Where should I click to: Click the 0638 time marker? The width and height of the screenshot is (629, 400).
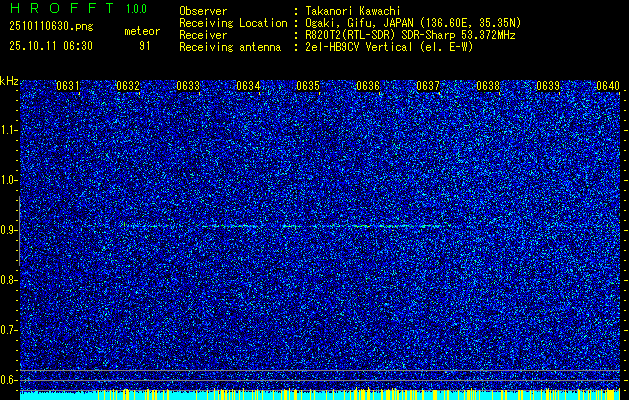coord(488,86)
